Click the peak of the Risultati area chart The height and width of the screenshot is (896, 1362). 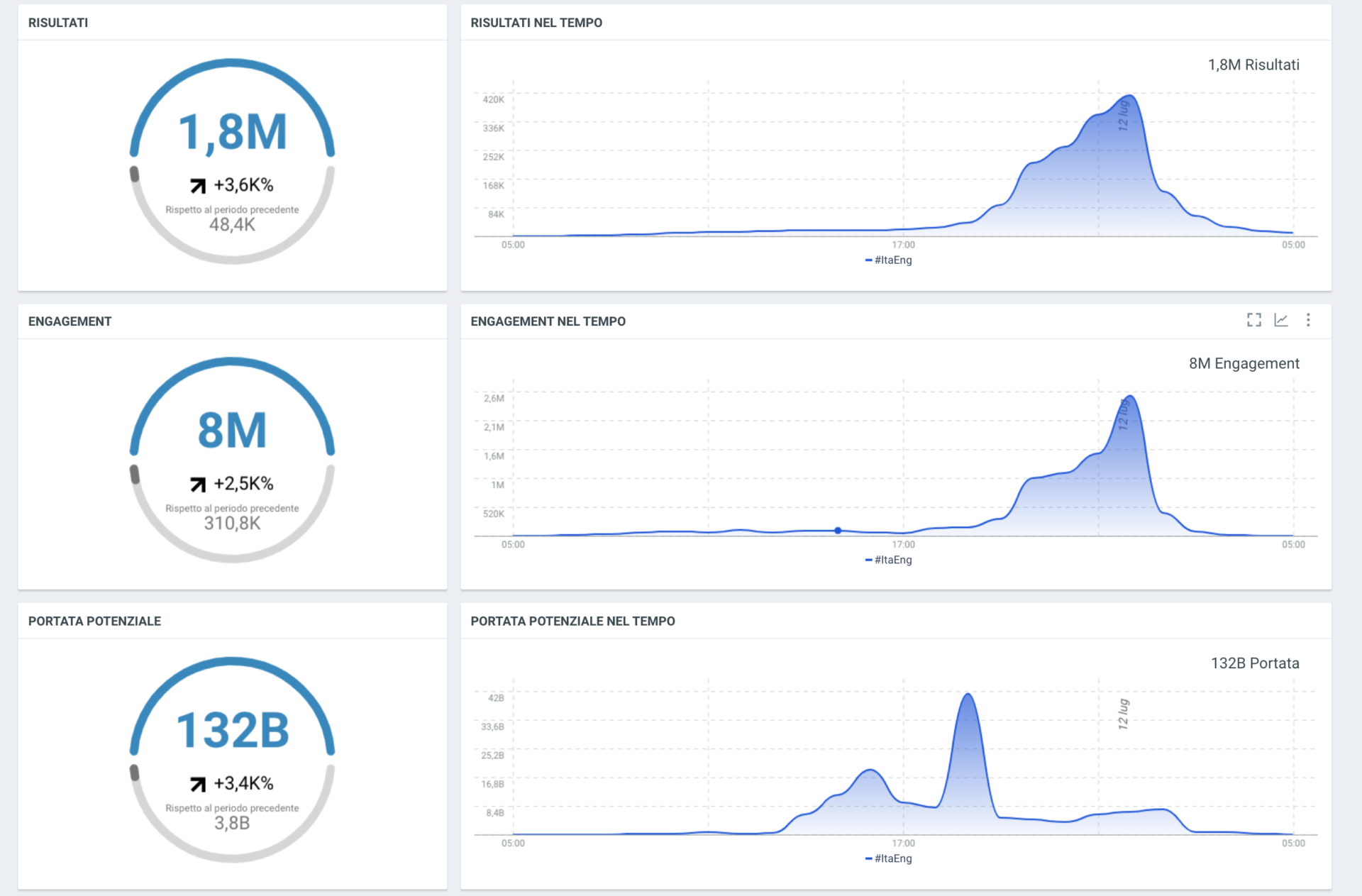(x=1129, y=96)
